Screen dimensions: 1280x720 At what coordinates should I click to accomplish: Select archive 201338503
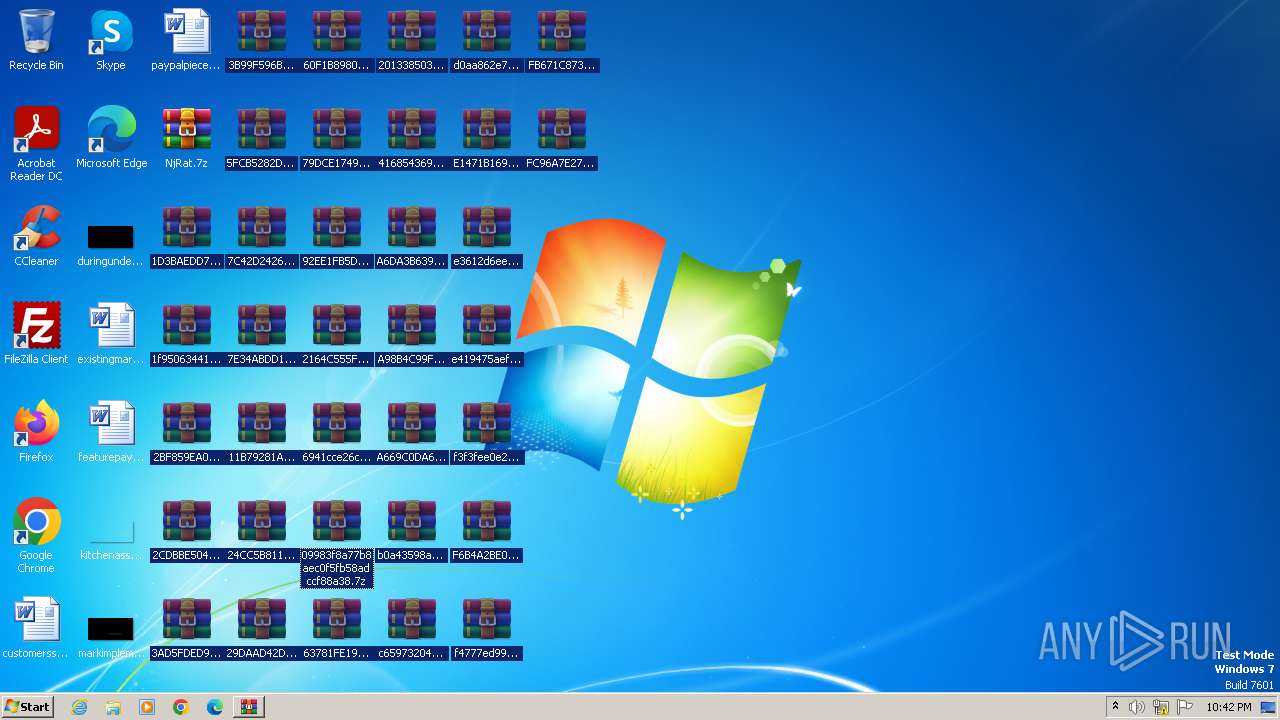tap(411, 41)
